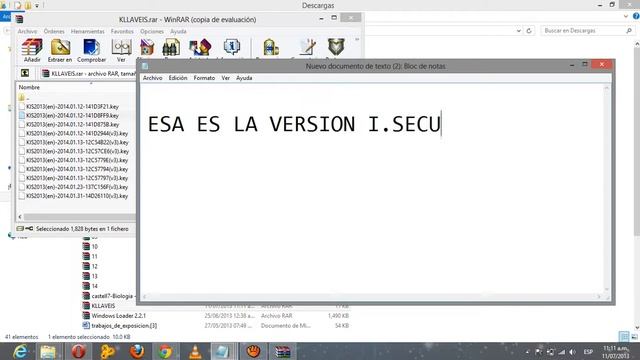
Task: Open Opera browser from taskbar
Action: 78,351
